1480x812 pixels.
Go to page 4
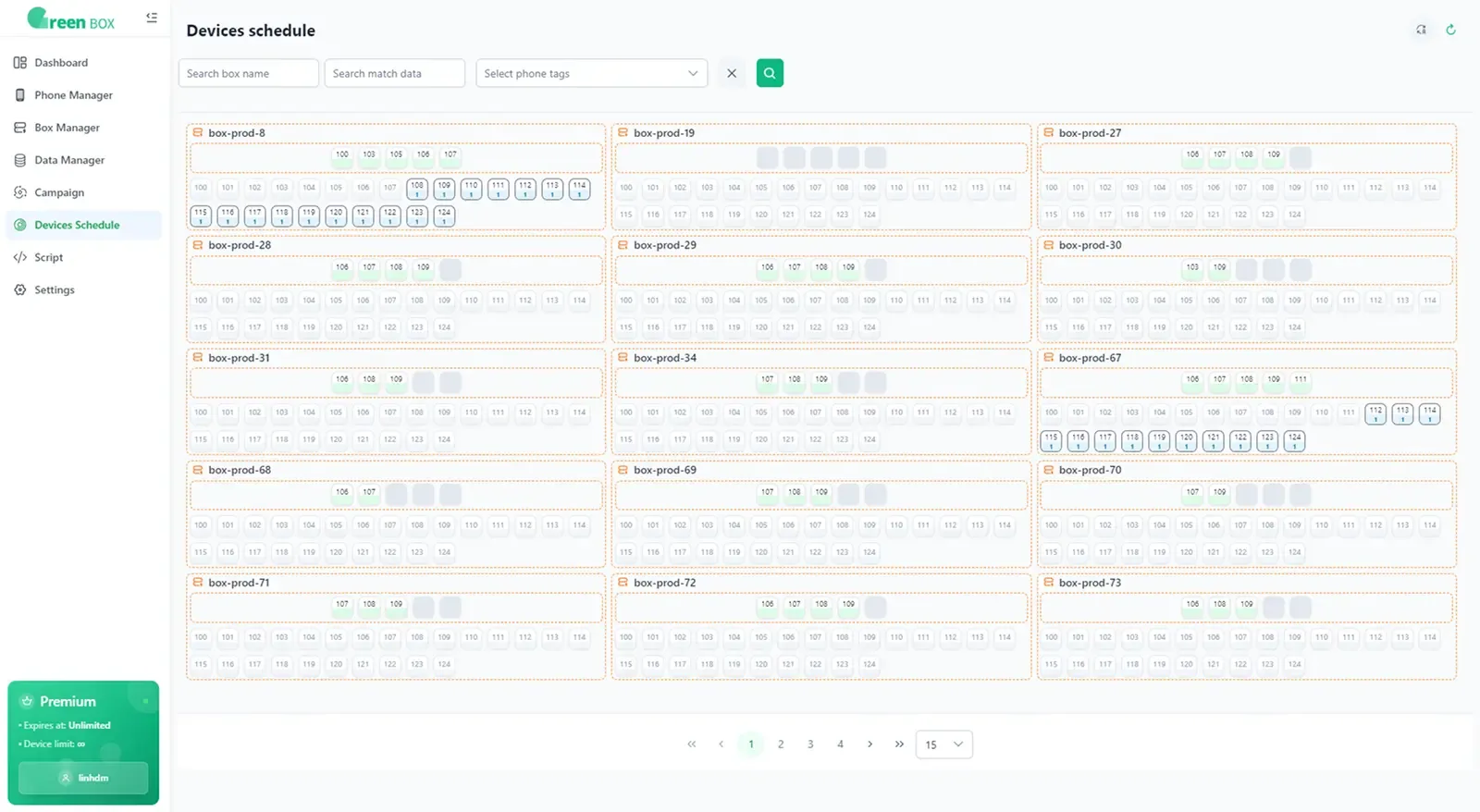point(840,744)
